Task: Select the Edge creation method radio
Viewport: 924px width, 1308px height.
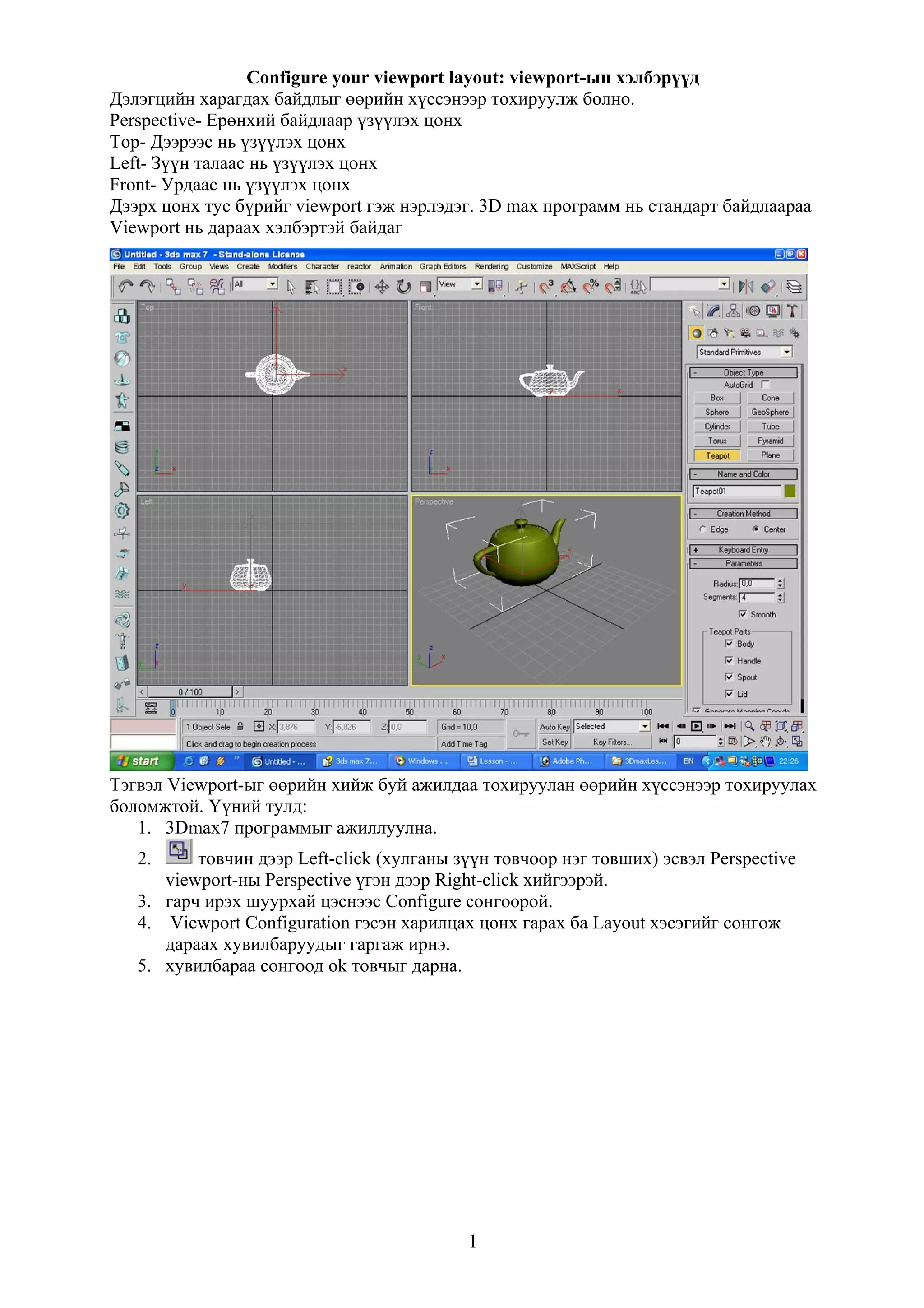Action: click(702, 529)
